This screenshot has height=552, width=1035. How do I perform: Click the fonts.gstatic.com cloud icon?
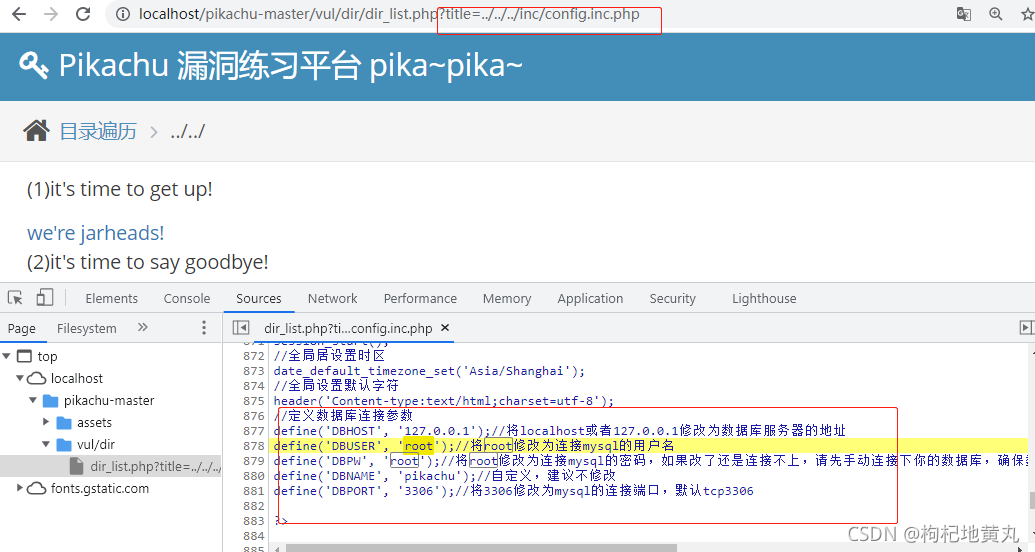(36, 489)
